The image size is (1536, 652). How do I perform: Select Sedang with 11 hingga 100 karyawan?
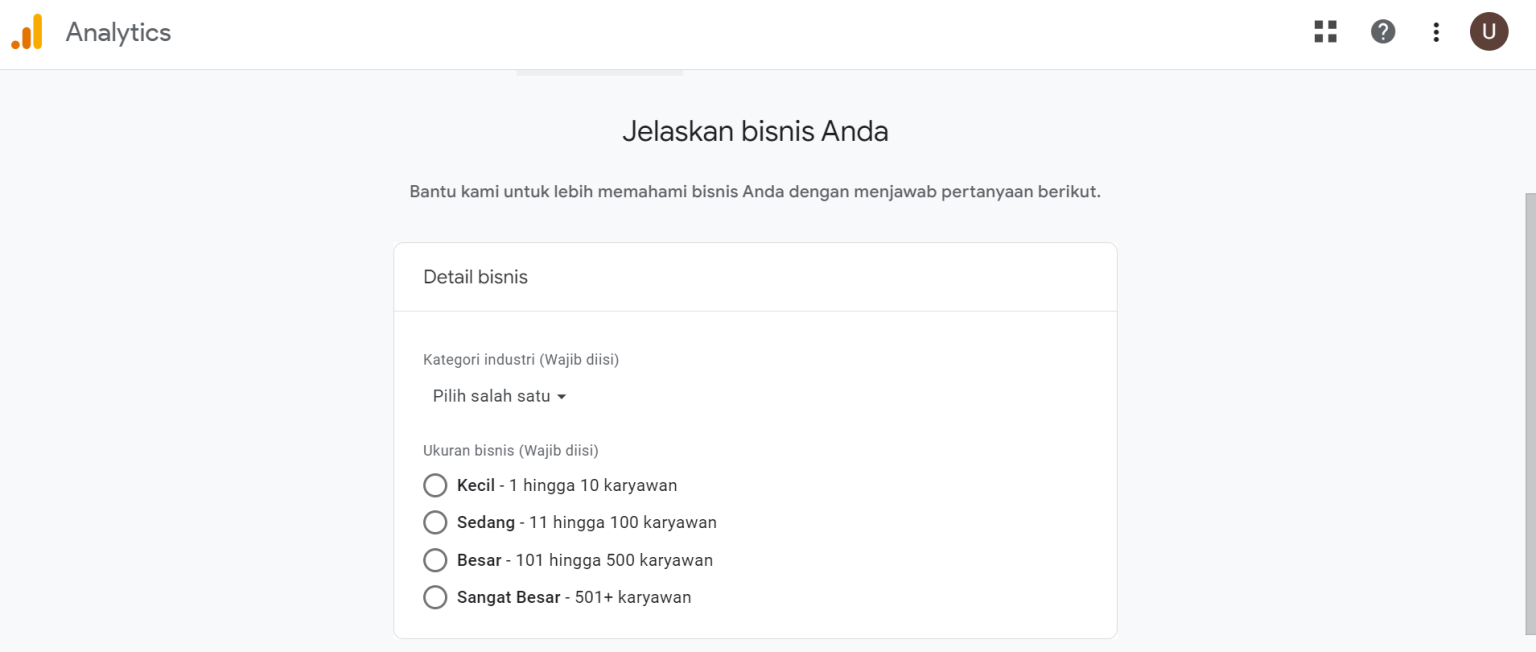tap(435, 522)
